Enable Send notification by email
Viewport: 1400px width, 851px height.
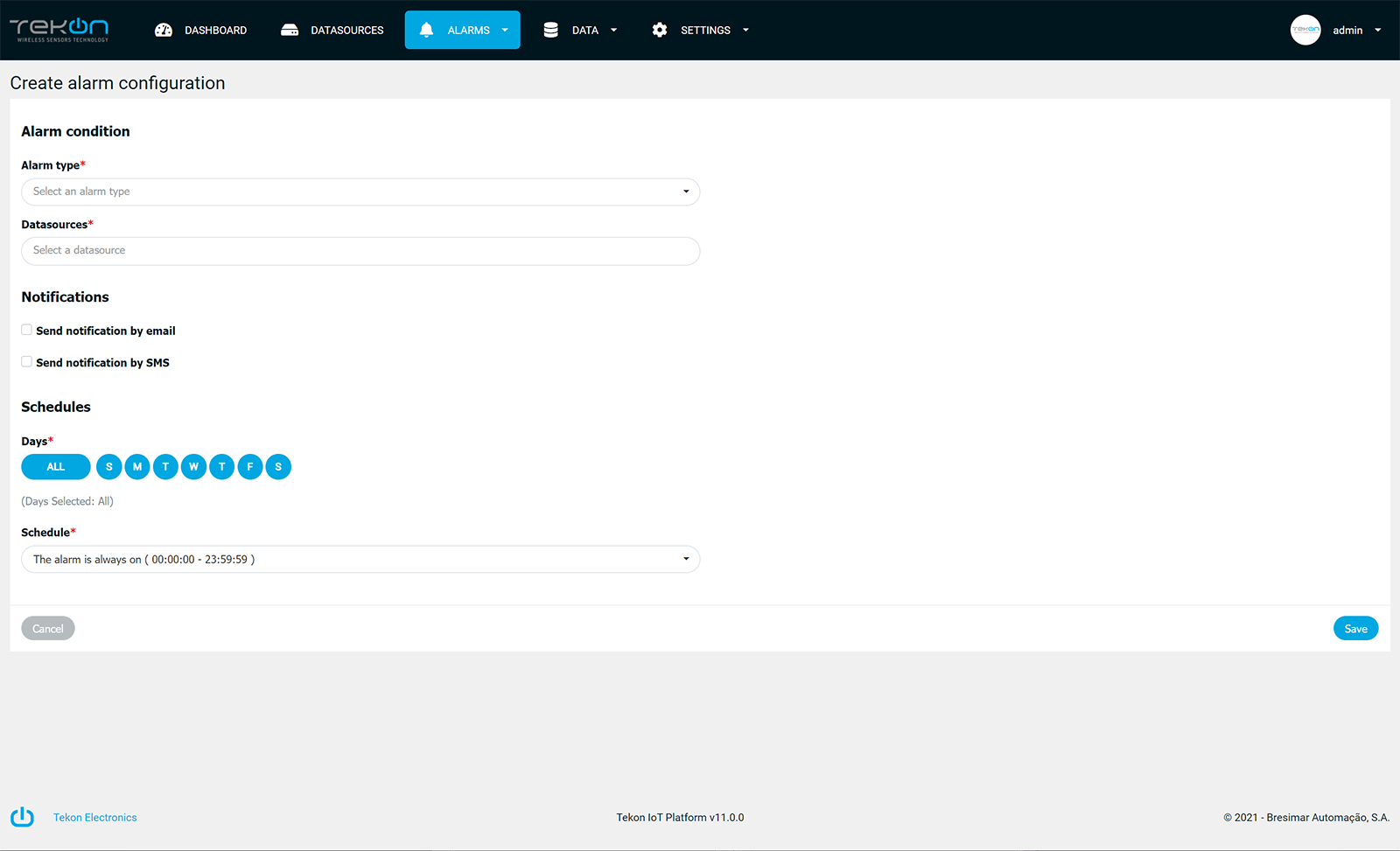[x=27, y=330]
